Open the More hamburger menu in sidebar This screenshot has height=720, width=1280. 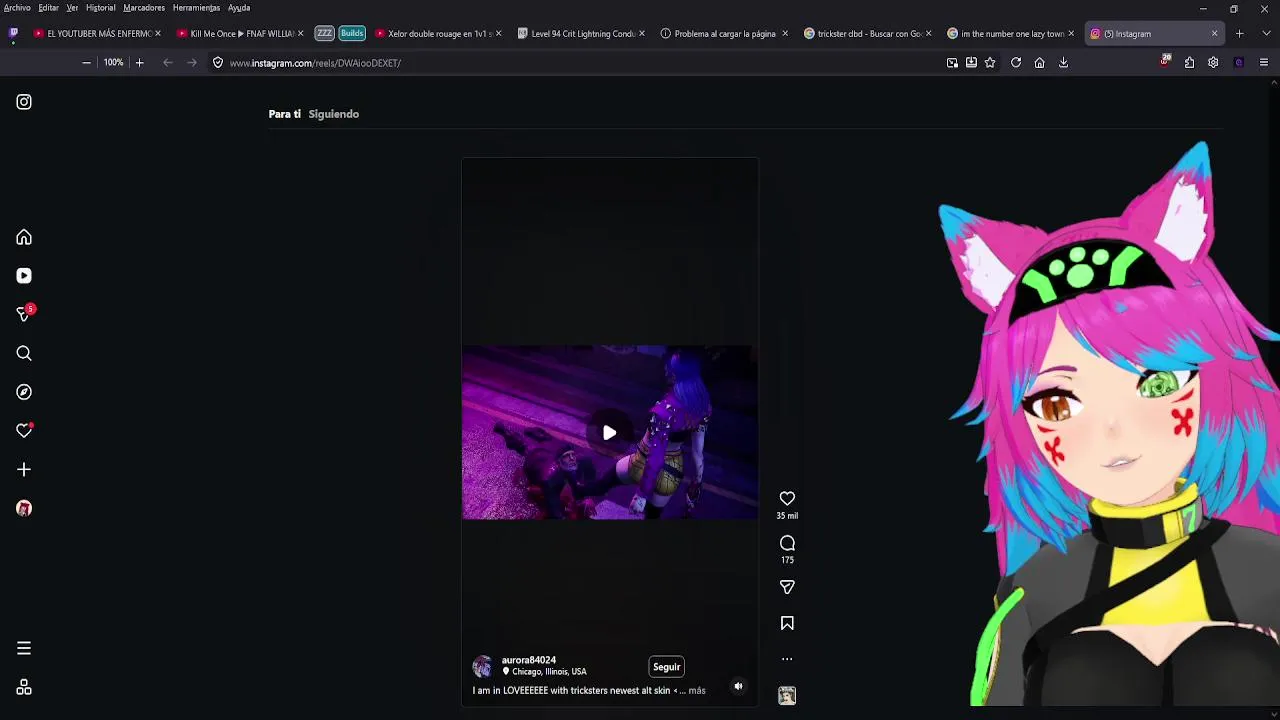click(24, 648)
